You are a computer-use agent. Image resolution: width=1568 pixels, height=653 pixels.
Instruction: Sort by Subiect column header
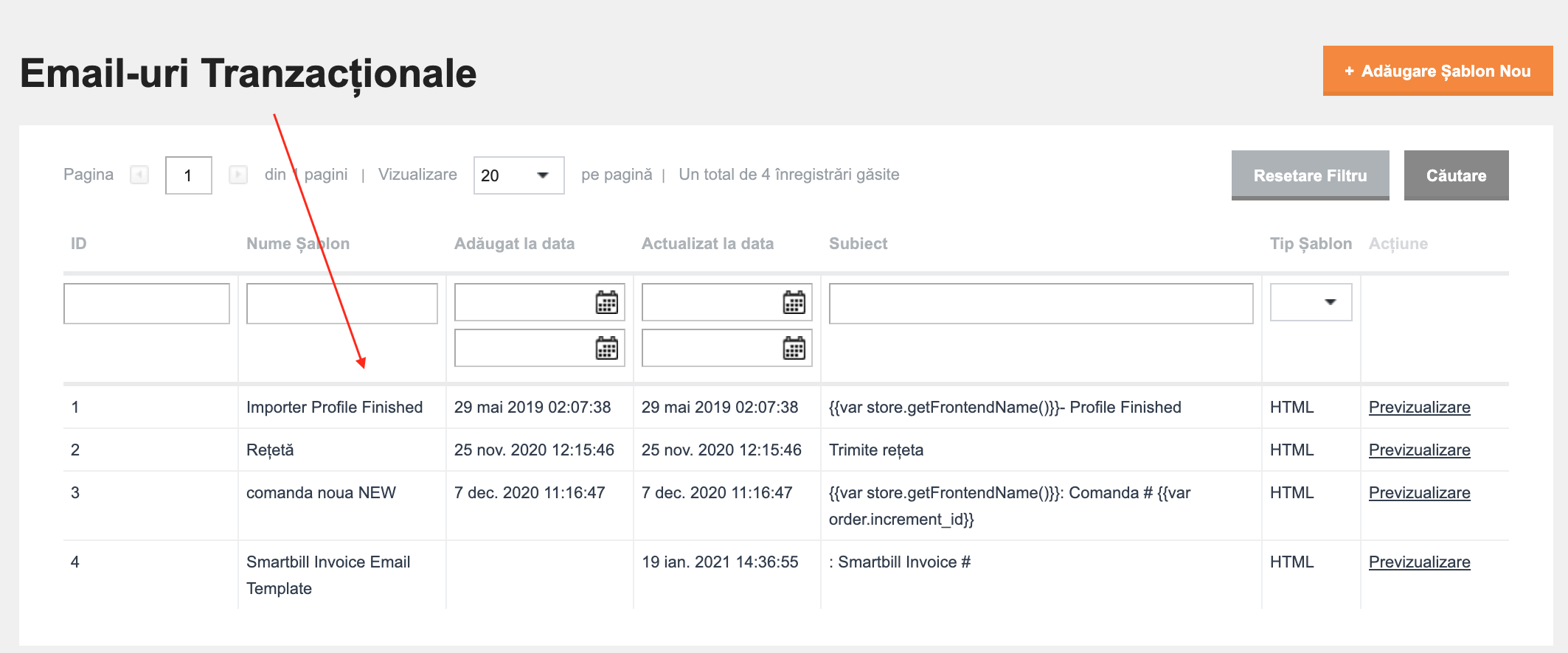click(x=858, y=244)
